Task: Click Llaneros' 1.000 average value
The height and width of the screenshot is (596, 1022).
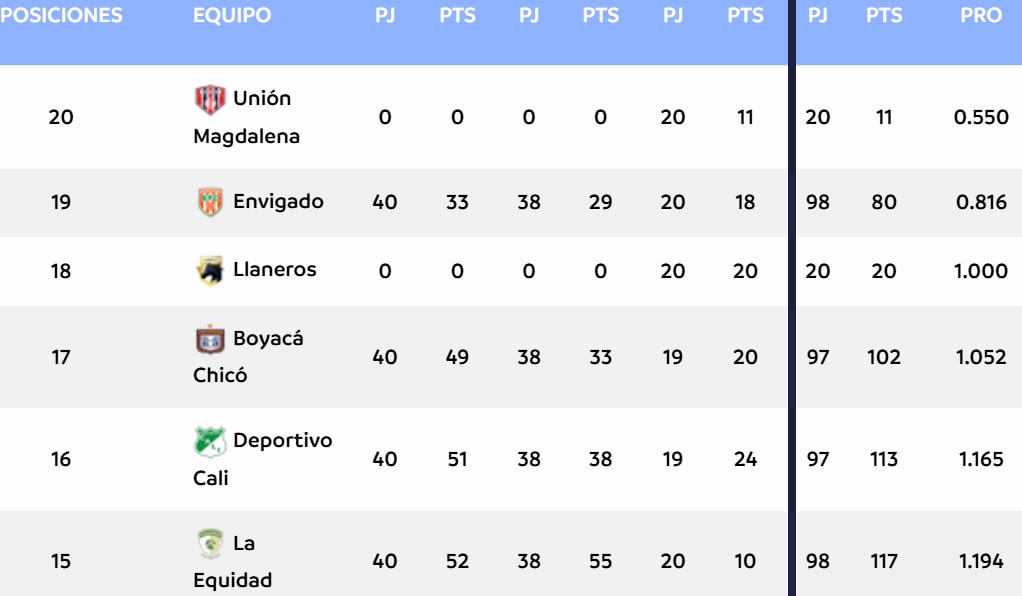Action: [981, 270]
